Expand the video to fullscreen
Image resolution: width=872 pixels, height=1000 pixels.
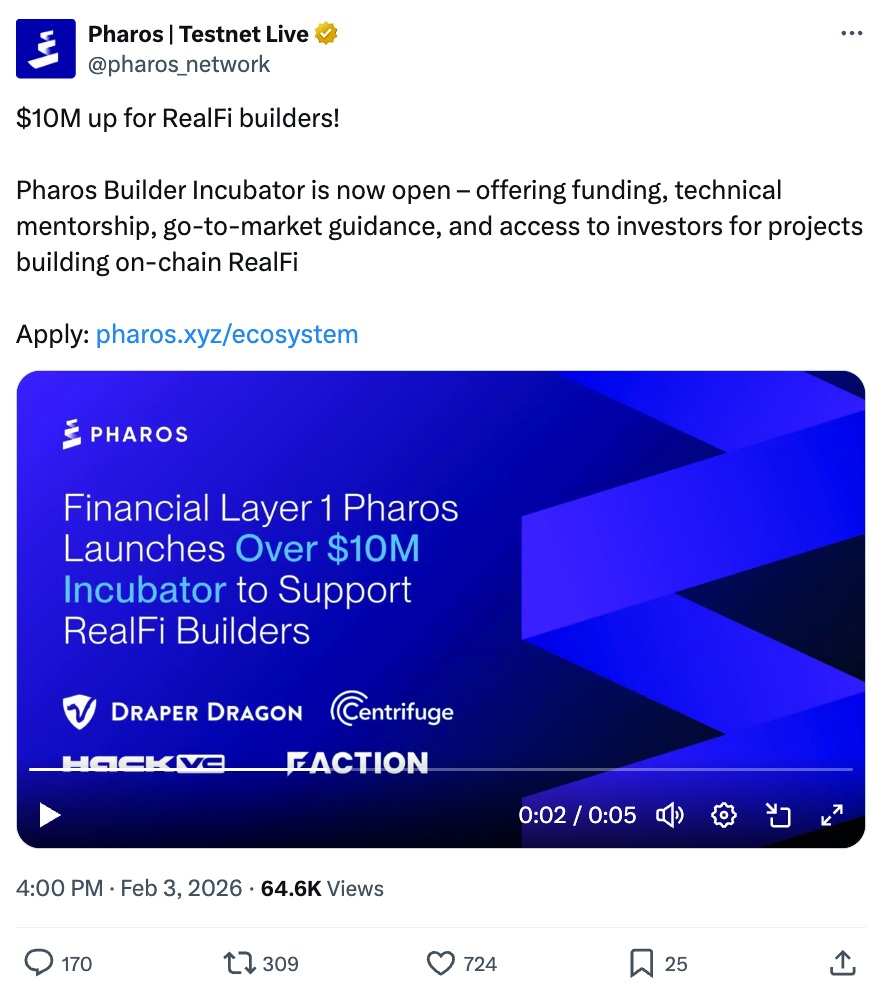(x=832, y=815)
